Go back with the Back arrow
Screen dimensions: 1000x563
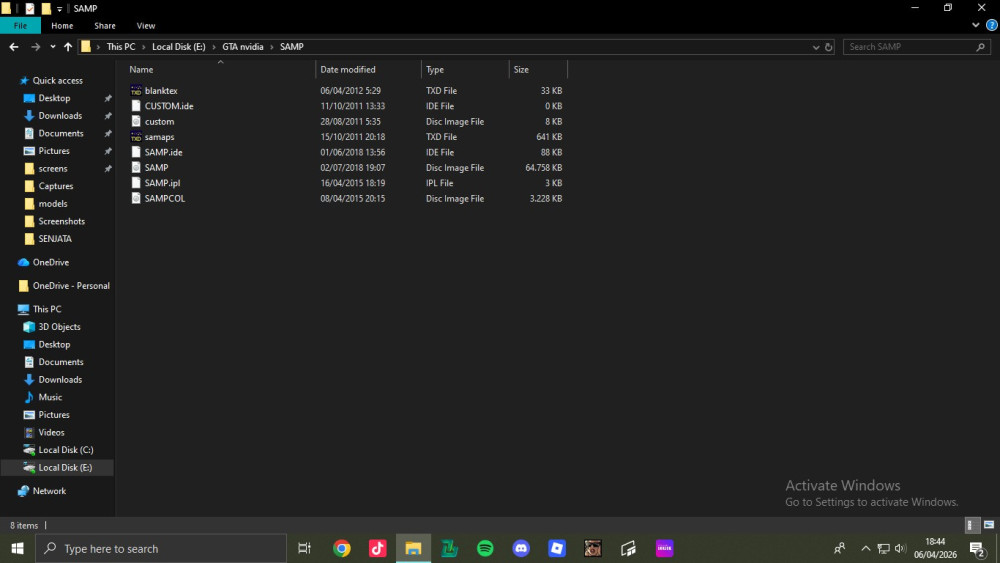pos(14,47)
